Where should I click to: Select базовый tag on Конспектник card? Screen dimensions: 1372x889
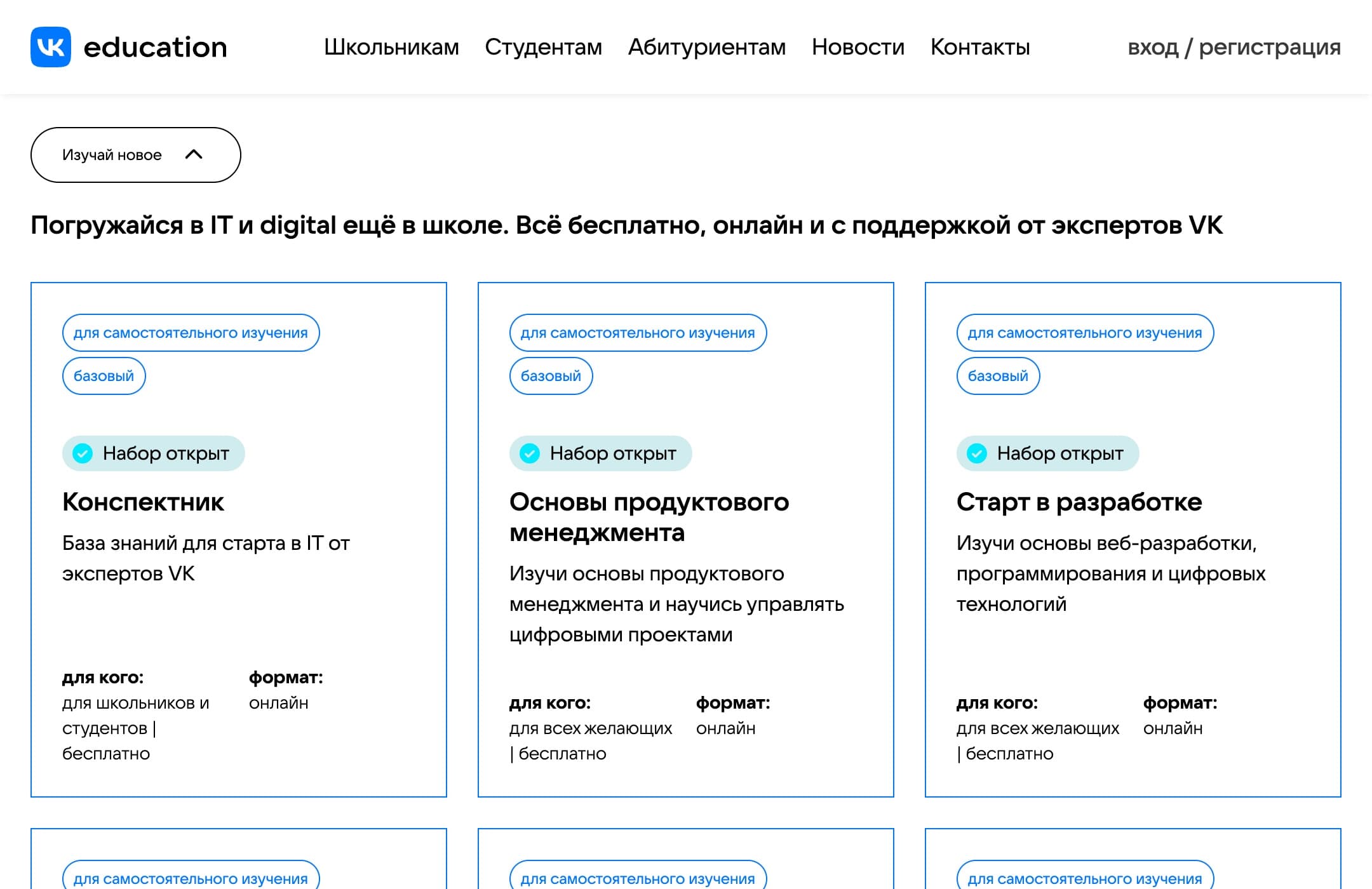[104, 376]
